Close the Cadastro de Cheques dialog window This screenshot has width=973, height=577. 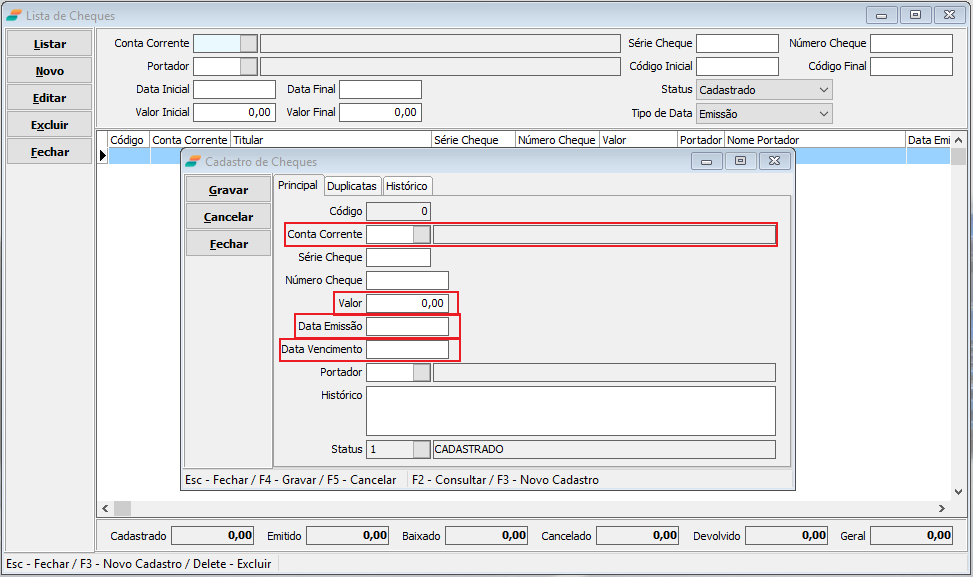(775, 161)
